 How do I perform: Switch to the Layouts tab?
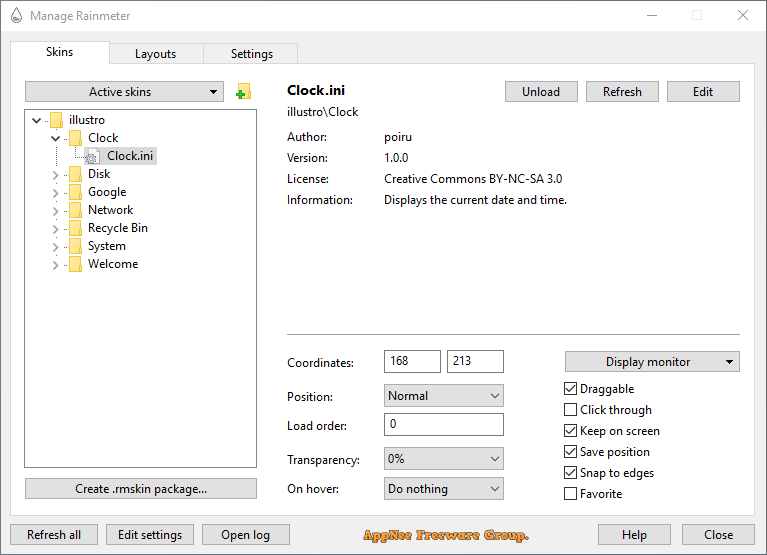(156, 54)
